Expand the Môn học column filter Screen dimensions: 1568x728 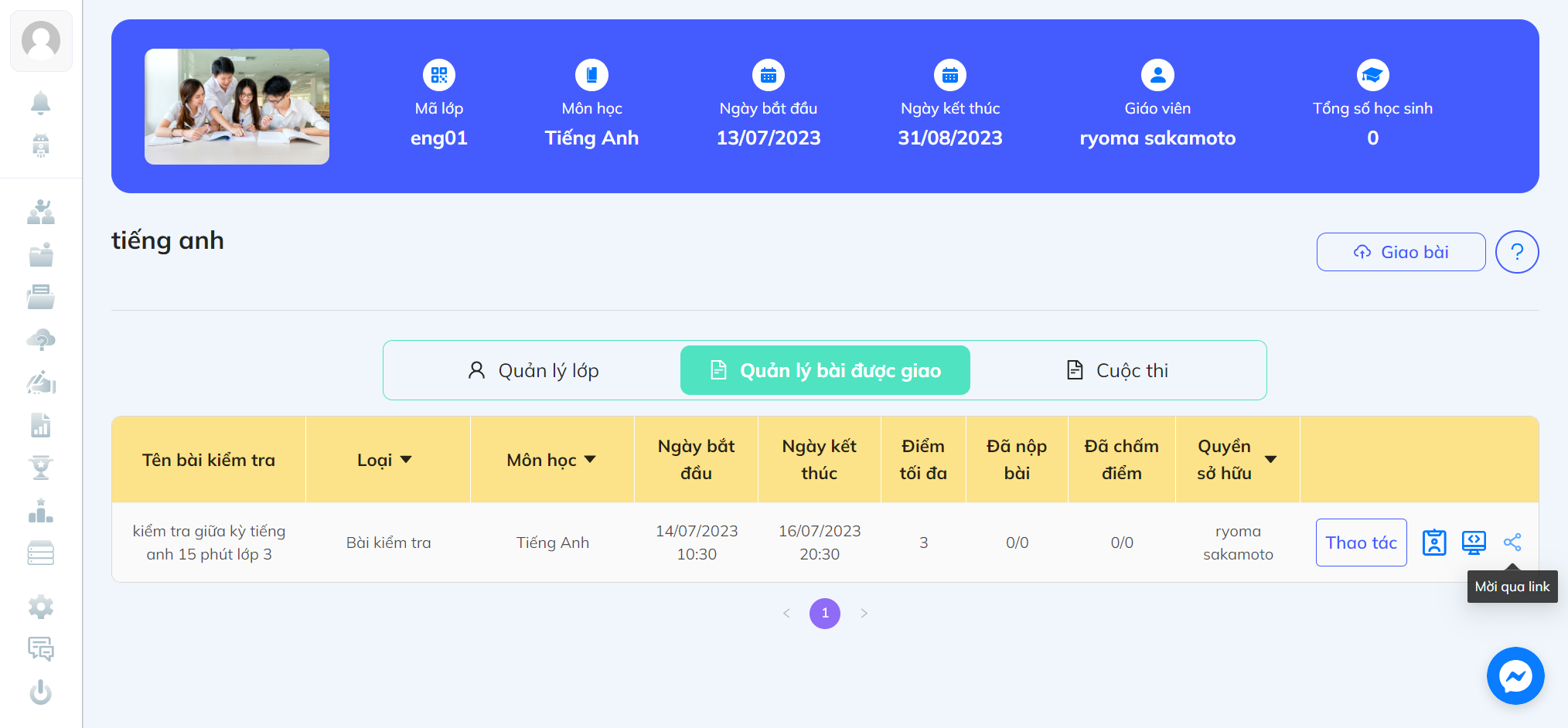coord(590,460)
